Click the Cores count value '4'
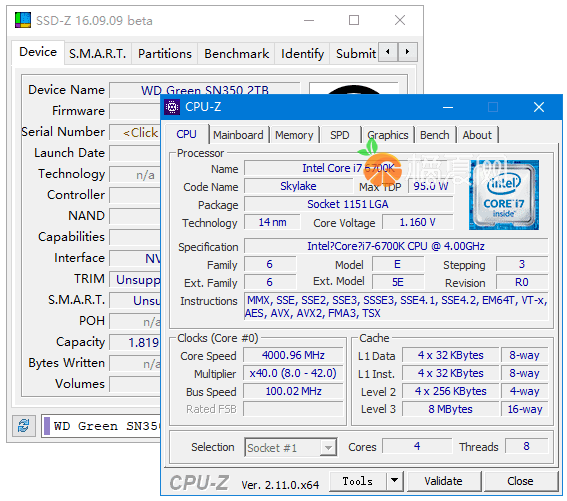Viewport: 567px width, 501px height. click(x=417, y=446)
